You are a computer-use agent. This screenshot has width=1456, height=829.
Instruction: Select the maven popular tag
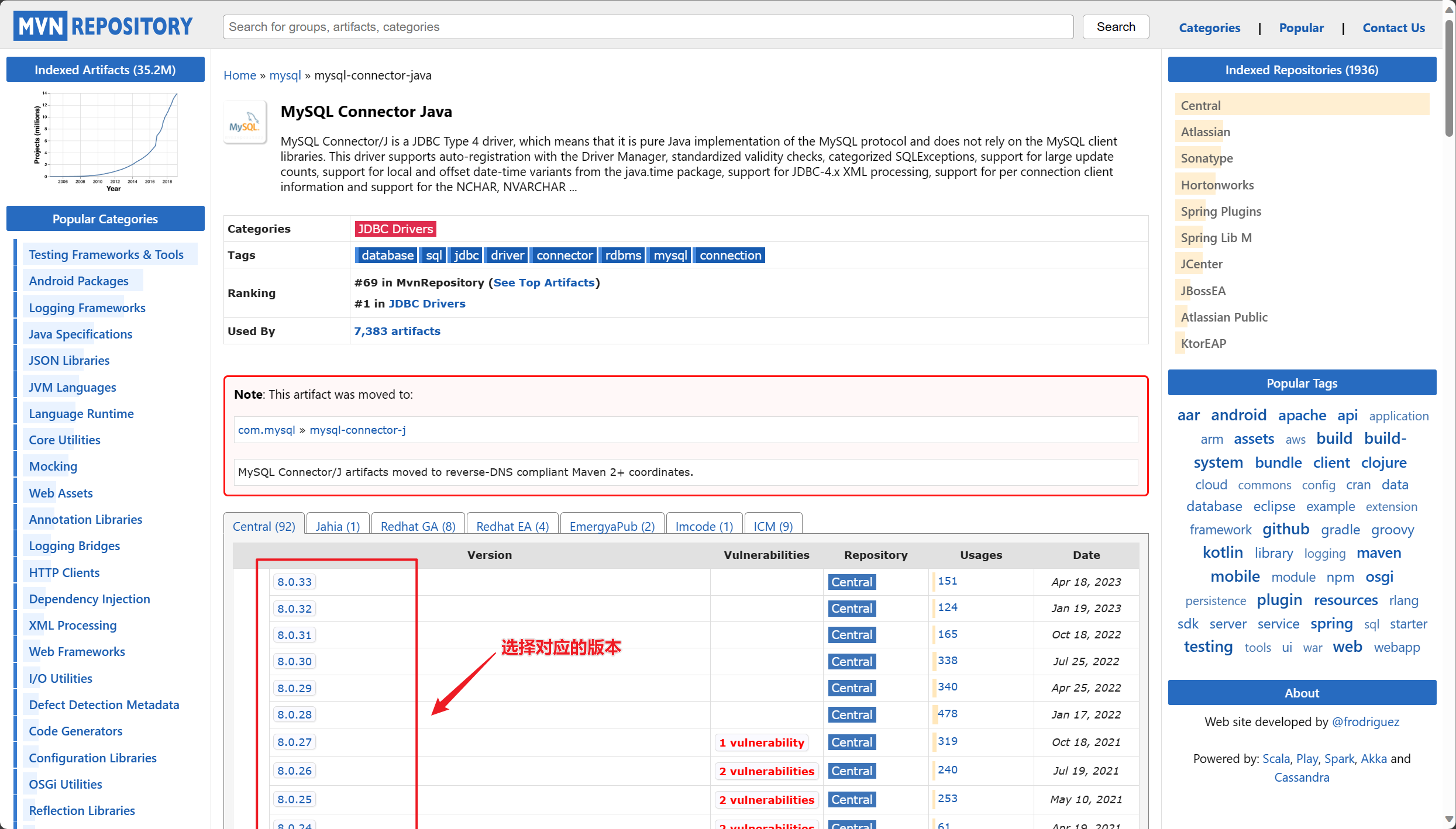click(x=1379, y=552)
